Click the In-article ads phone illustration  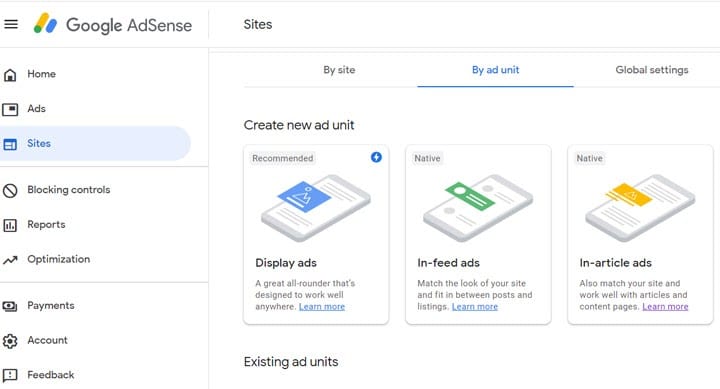pos(640,208)
